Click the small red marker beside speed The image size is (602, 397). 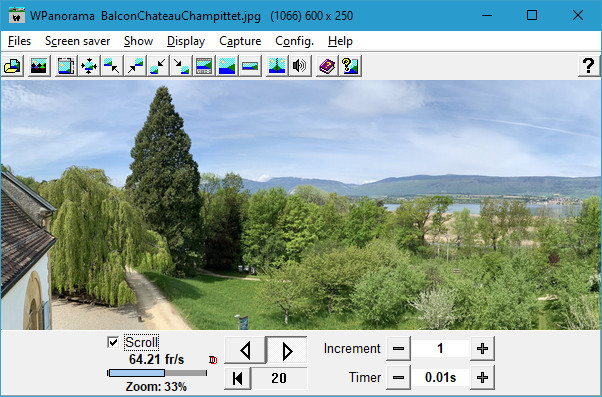click(213, 360)
